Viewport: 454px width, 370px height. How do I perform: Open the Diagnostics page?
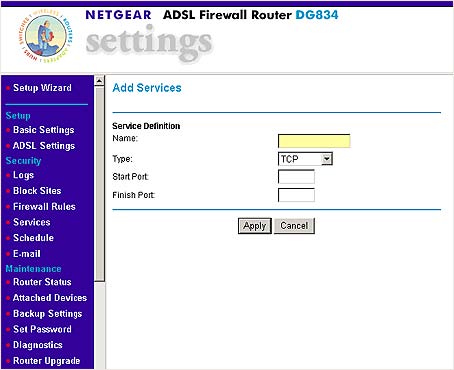tap(38, 345)
